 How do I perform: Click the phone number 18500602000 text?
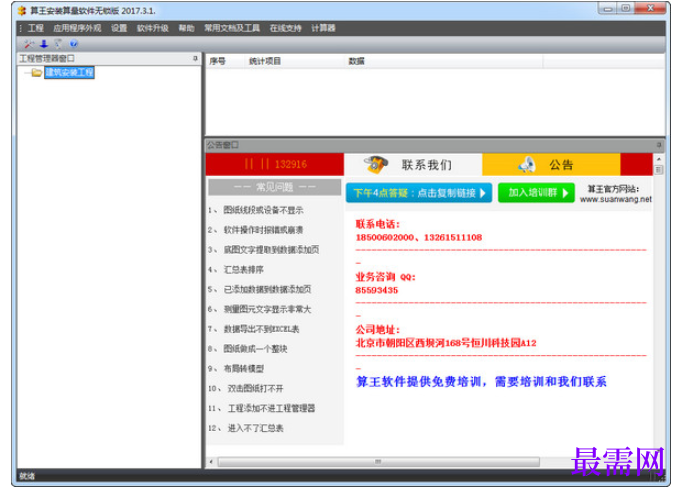click(385, 238)
